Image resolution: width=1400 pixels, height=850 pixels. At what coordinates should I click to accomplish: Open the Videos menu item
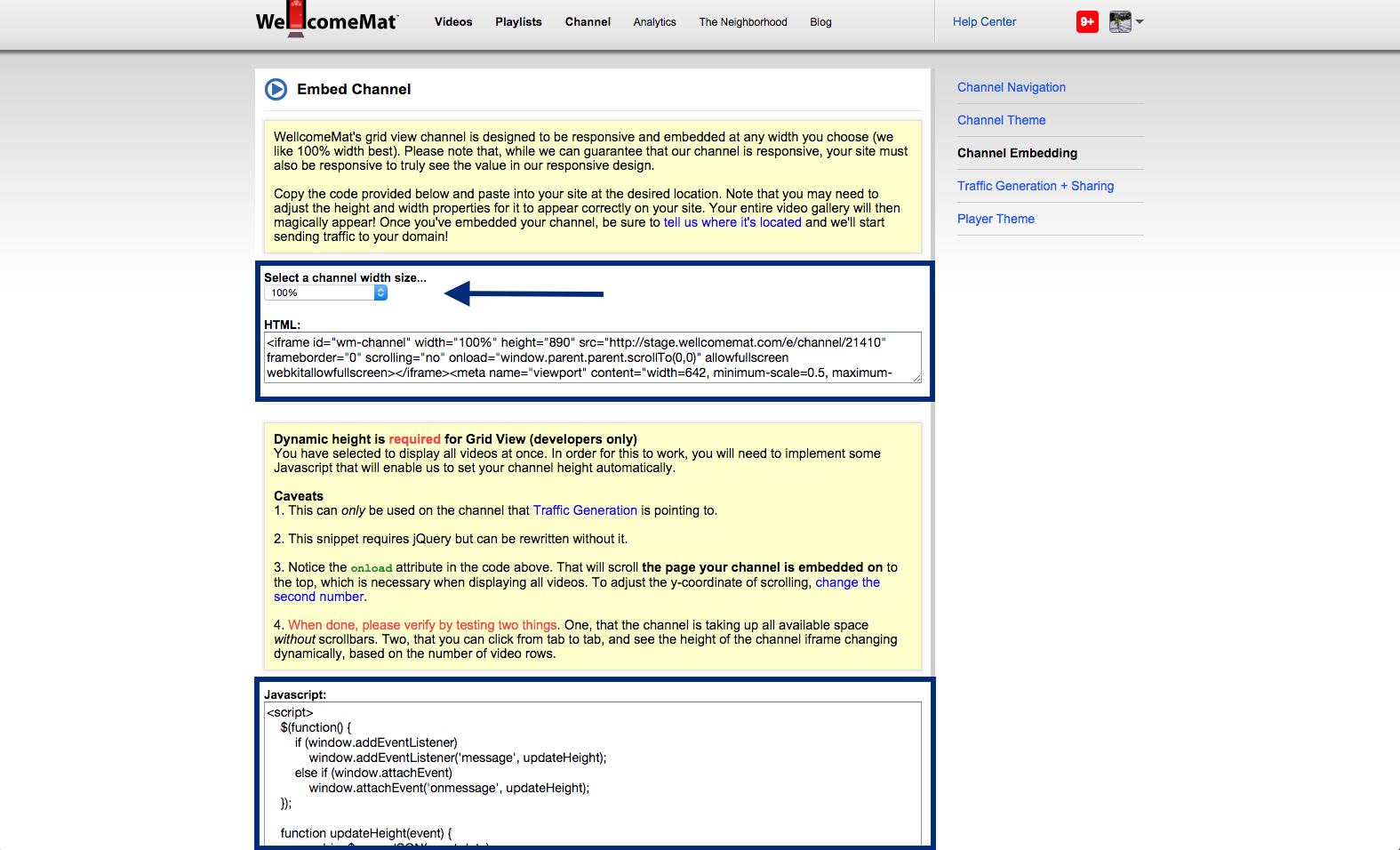(x=452, y=22)
